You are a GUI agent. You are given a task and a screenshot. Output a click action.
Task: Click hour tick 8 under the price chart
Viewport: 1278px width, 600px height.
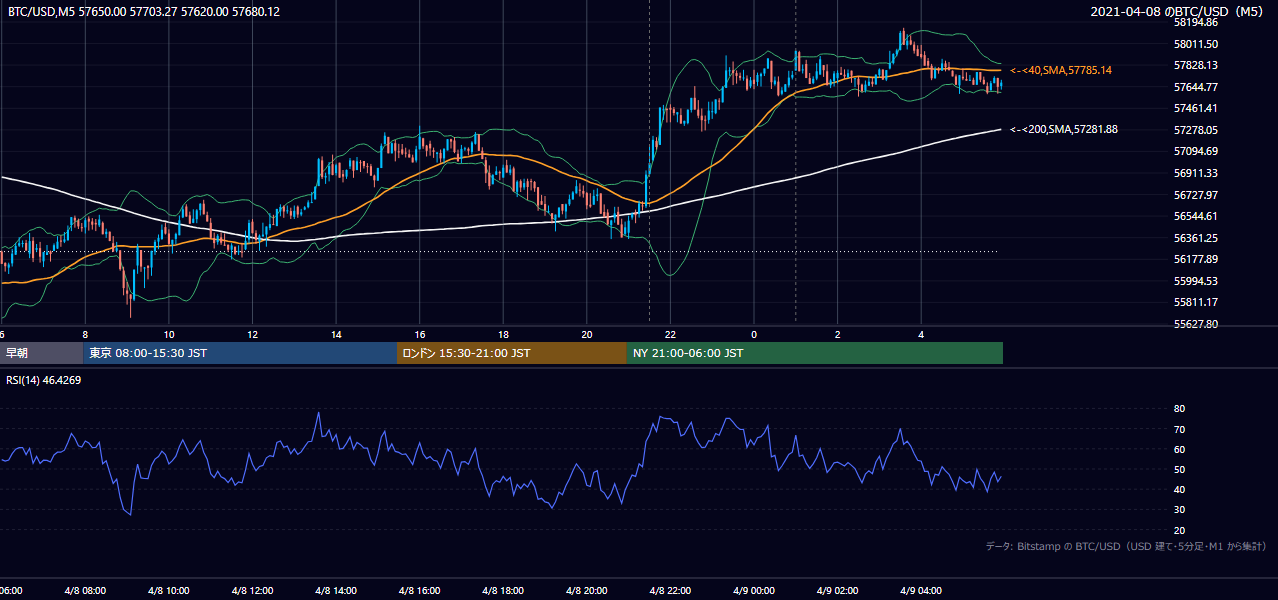(x=85, y=334)
